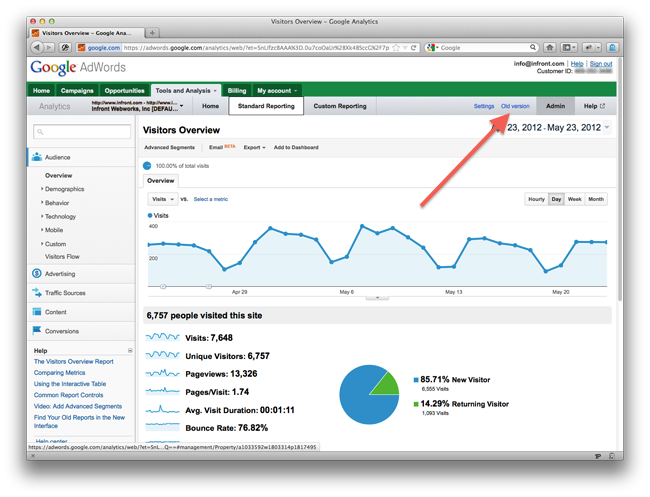Image resolution: width=650 pixels, height=497 pixels.
Task: Switch graph to Hourly view
Action: (x=536, y=199)
